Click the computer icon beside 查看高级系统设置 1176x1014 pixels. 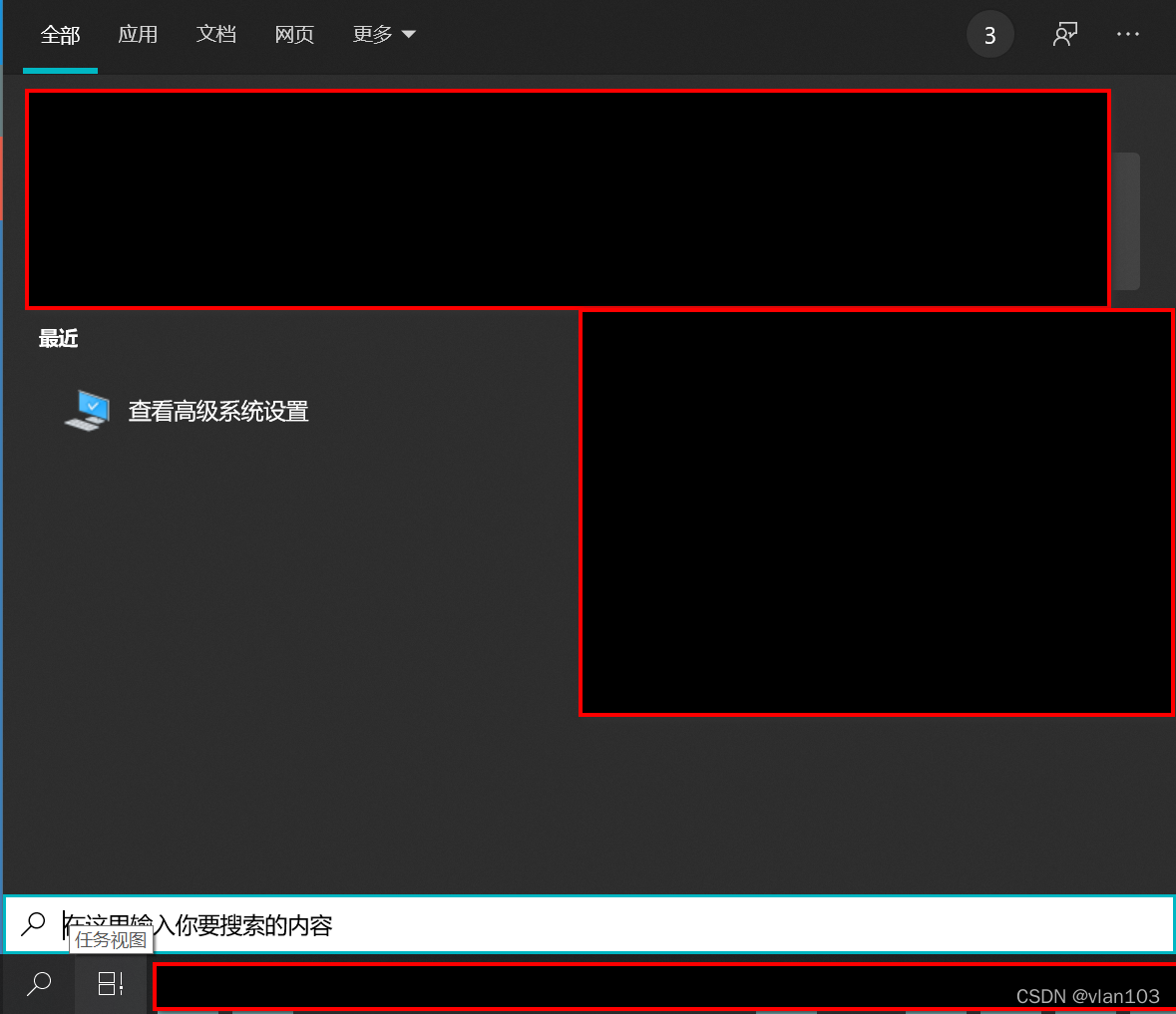pos(88,409)
